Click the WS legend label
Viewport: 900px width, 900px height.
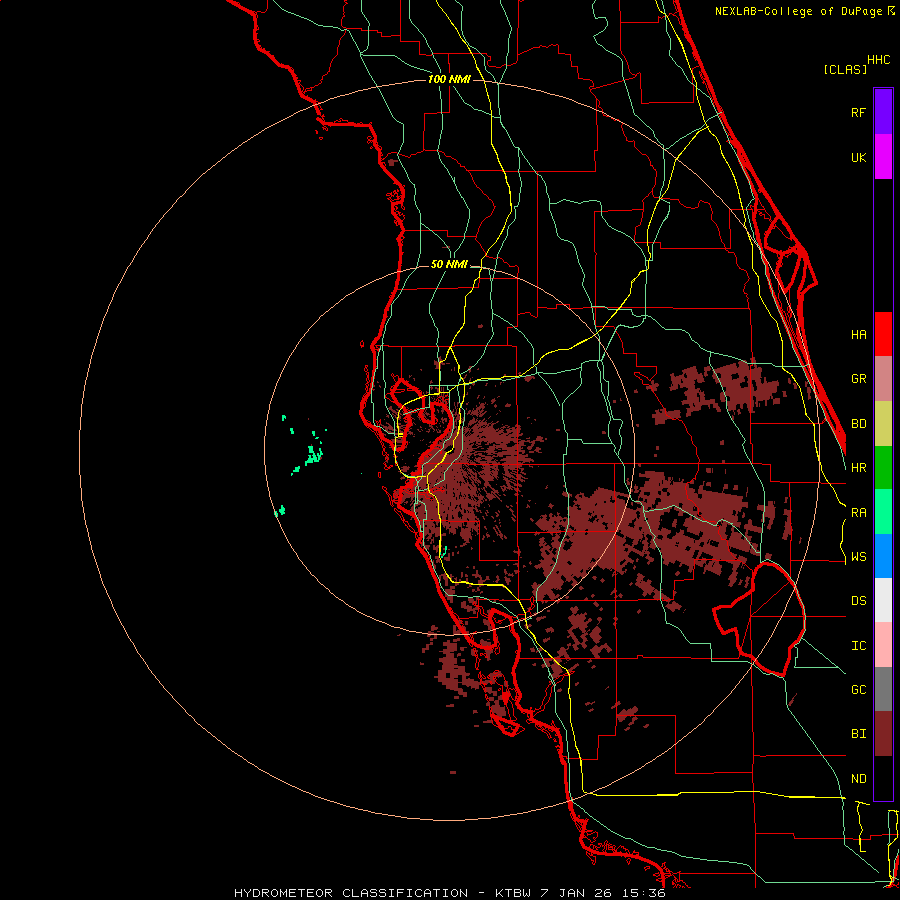click(858, 557)
